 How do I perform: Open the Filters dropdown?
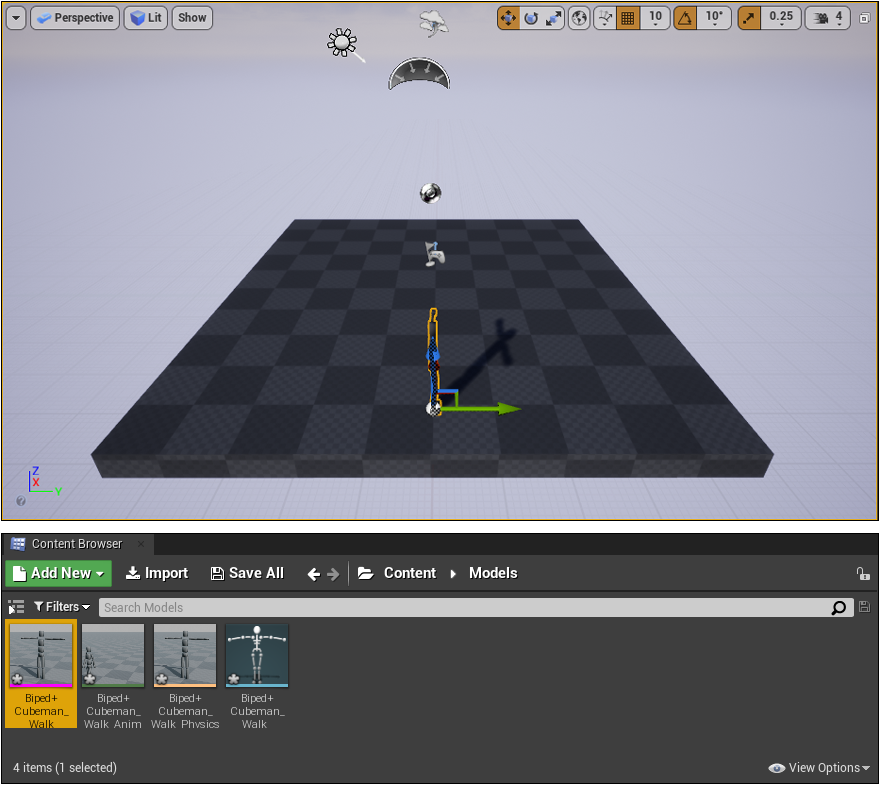(x=62, y=607)
